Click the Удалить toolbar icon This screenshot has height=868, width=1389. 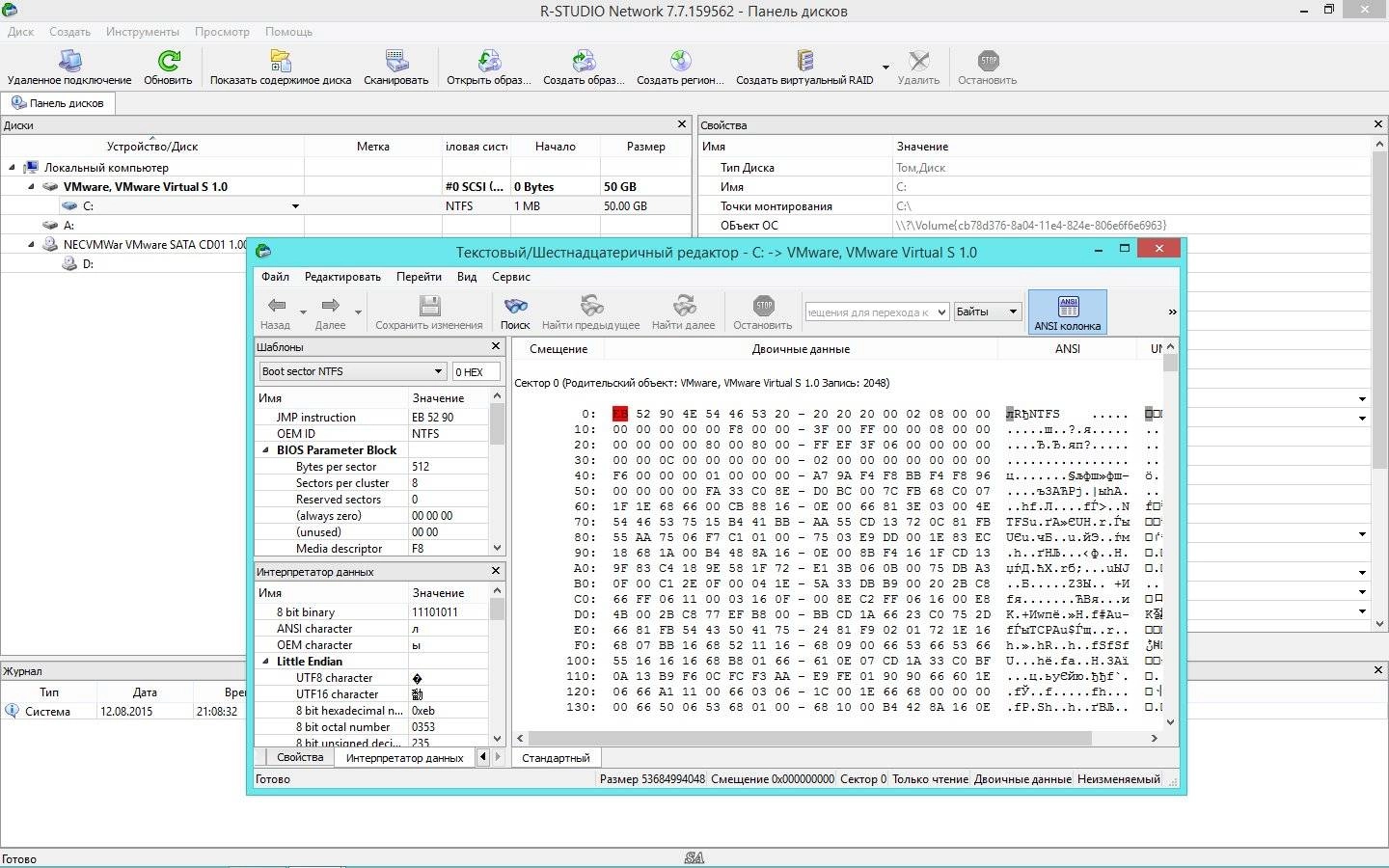pyautogui.click(x=918, y=61)
